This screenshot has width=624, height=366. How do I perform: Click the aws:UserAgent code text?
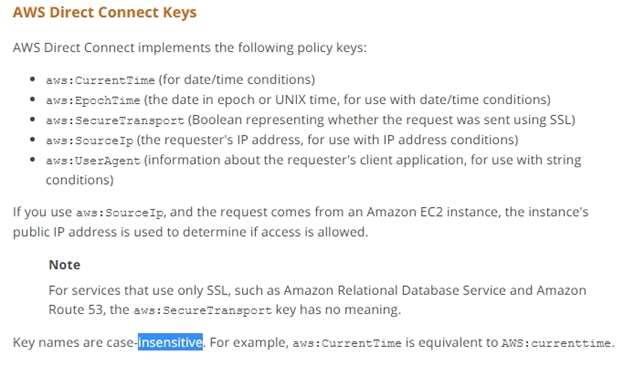tap(93, 161)
